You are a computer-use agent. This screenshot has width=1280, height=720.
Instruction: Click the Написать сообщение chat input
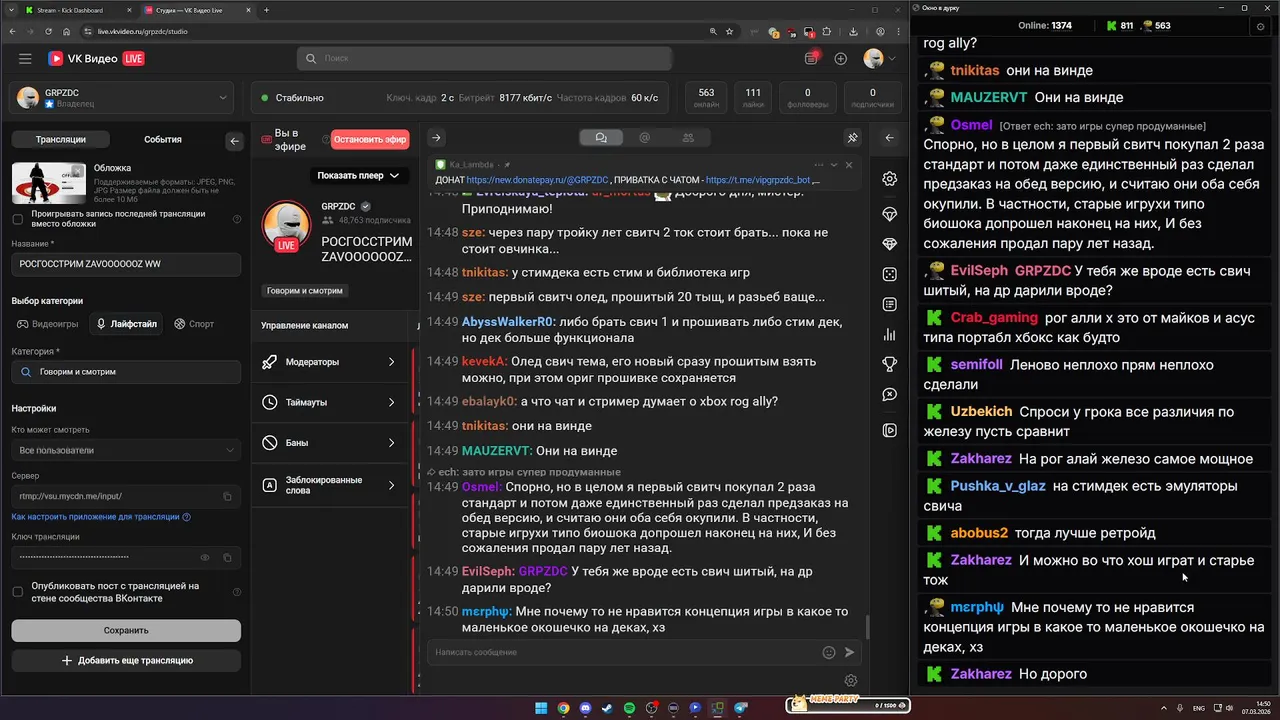coord(622,652)
